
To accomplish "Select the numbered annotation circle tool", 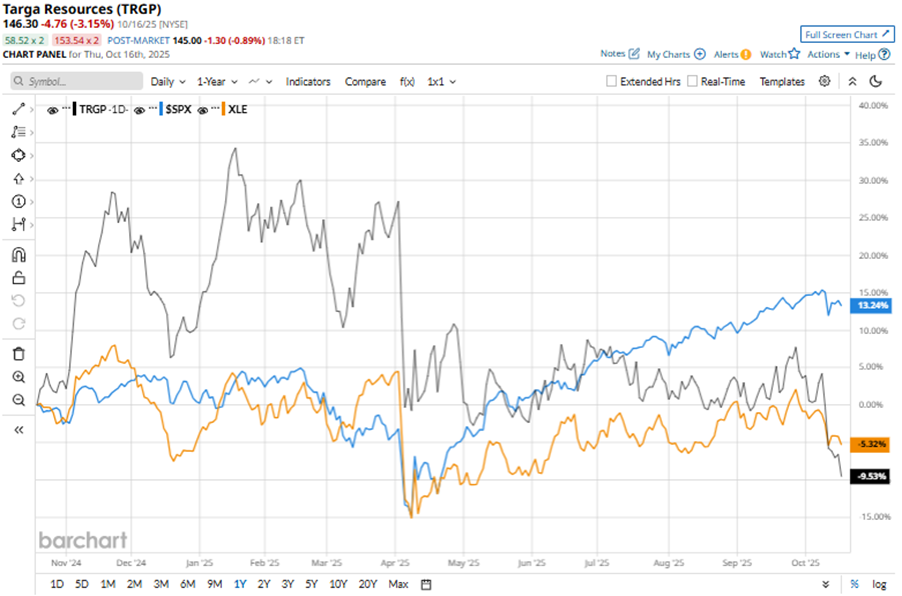I will (18, 201).
